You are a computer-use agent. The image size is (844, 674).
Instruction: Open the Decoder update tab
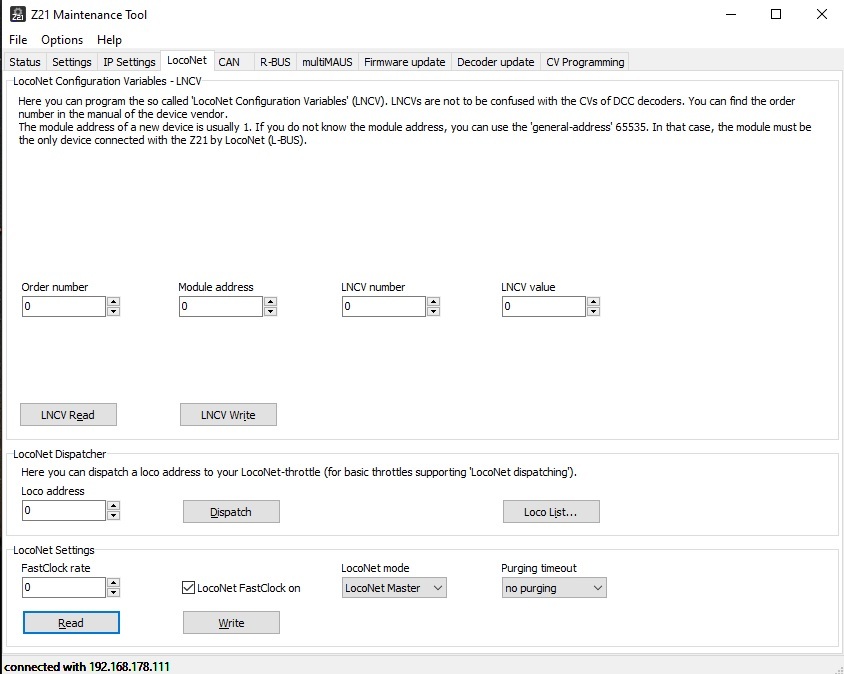[496, 62]
